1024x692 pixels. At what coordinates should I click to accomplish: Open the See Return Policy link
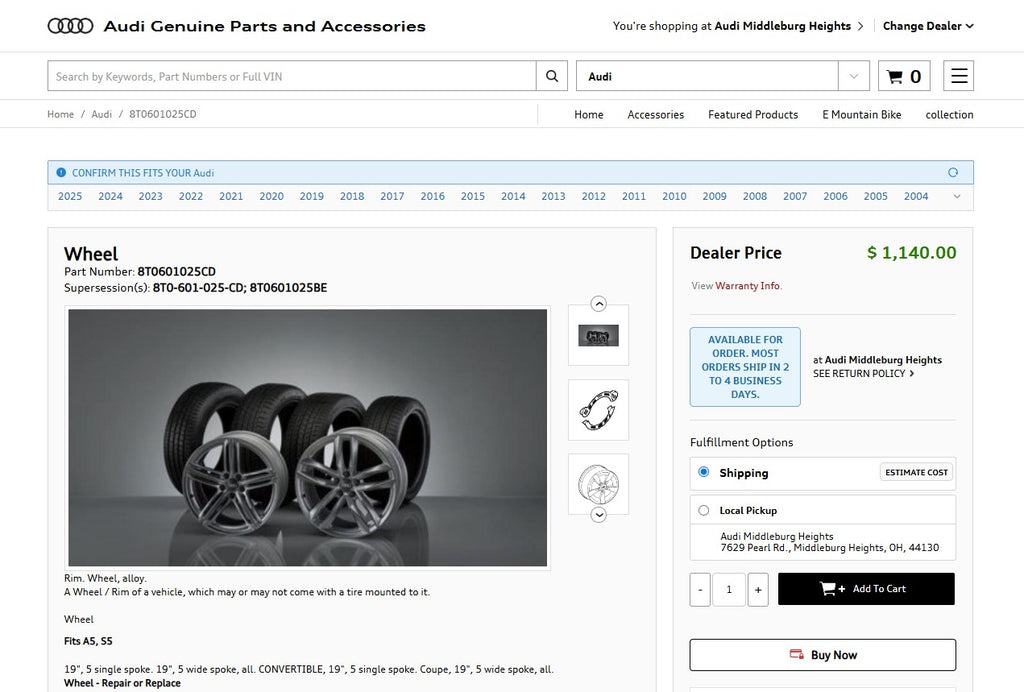(863, 373)
